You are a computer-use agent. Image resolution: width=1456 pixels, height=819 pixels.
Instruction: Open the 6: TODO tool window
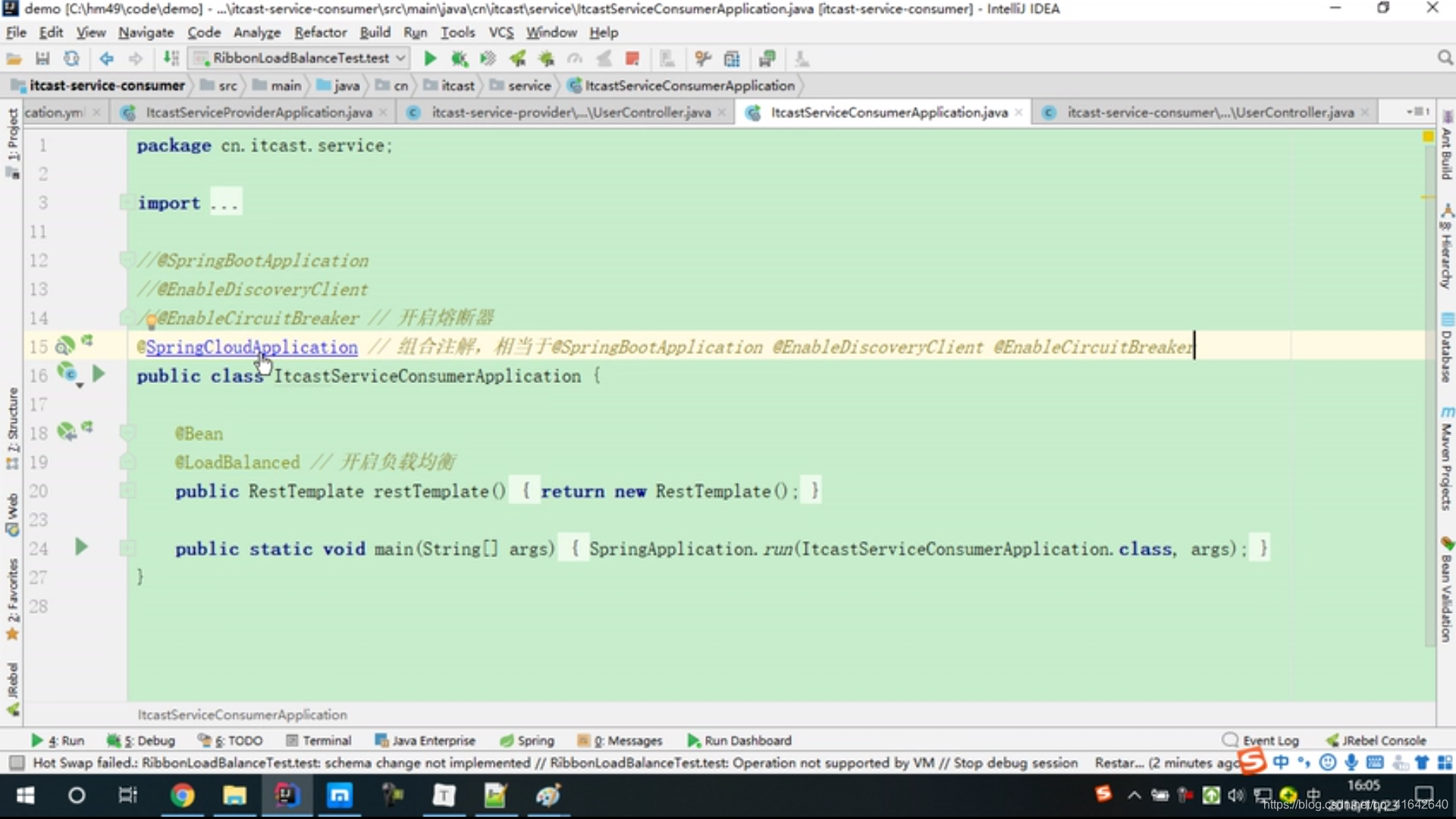coord(230,740)
